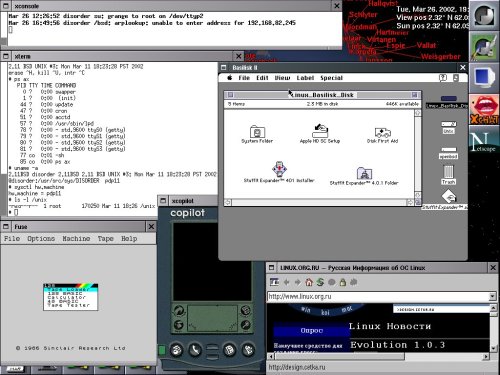Click the Finder window vertical scroll up arrow

click(418, 113)
